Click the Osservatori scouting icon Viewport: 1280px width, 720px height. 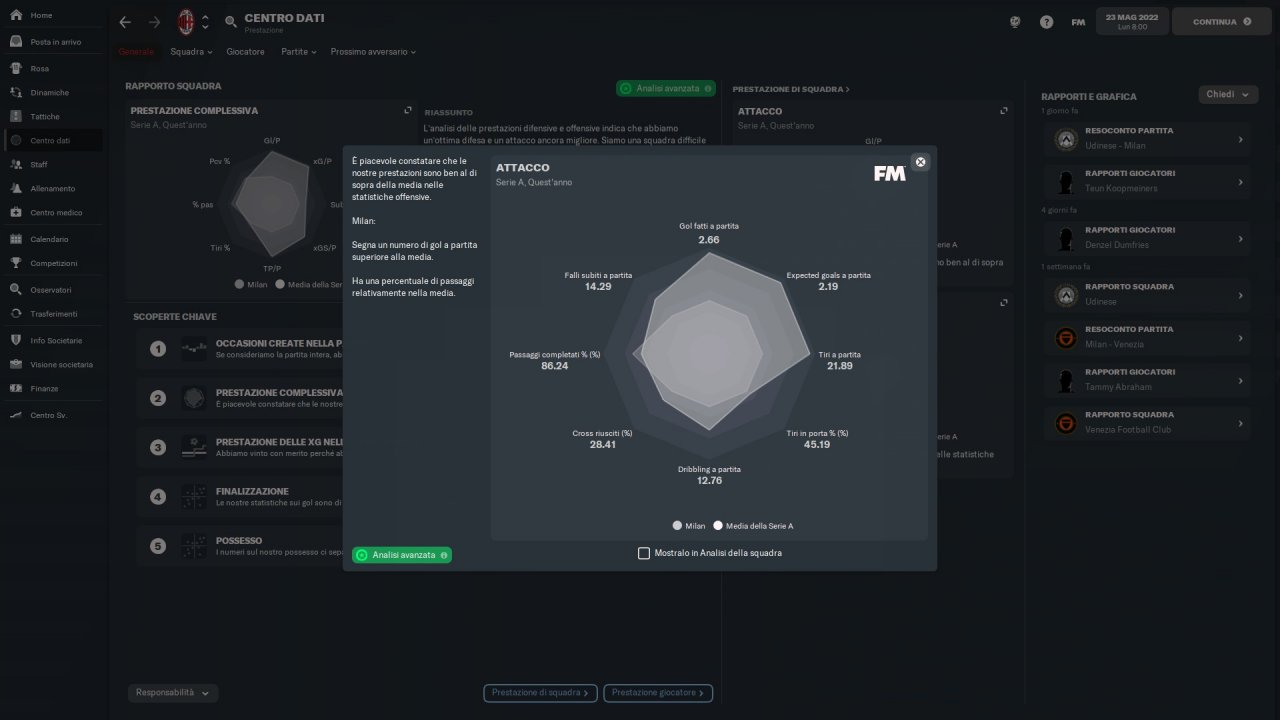click(16, 290)
